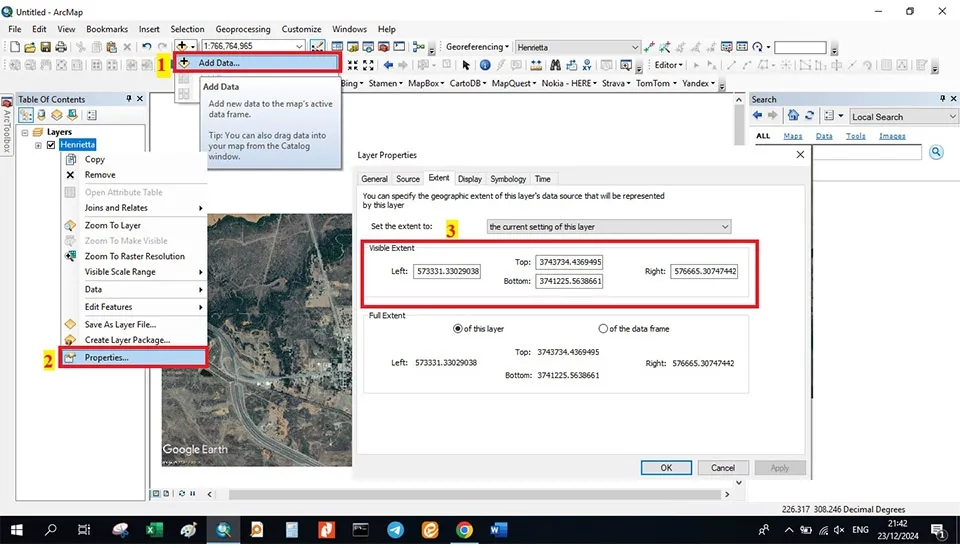The image size is (960, 548).
Task: Click the Cancel button in Layer Properties
Action: [722, 467]
